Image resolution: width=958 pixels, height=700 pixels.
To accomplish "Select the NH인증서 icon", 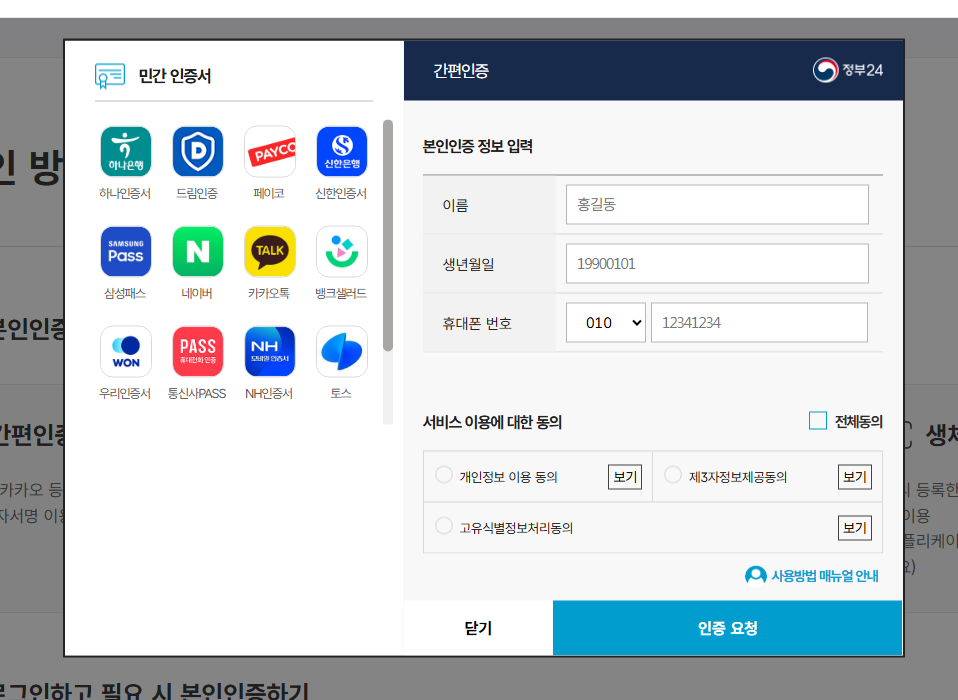I will [x=269, y=352].
